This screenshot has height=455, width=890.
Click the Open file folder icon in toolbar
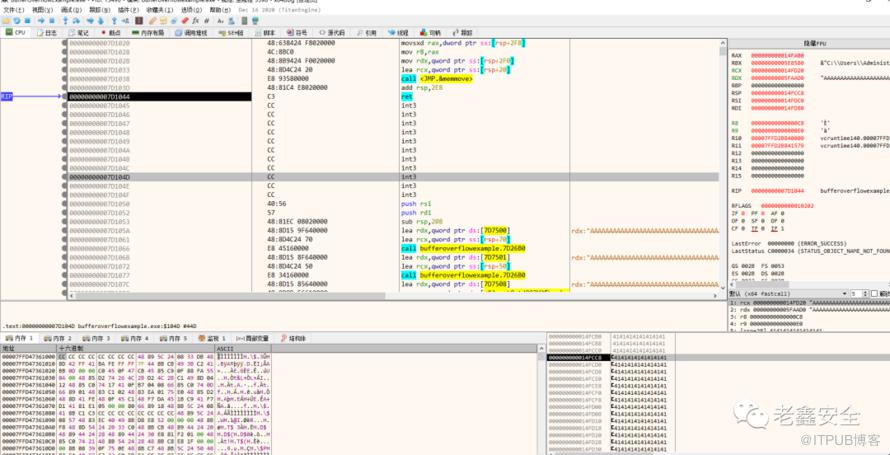tap(6, 20)
